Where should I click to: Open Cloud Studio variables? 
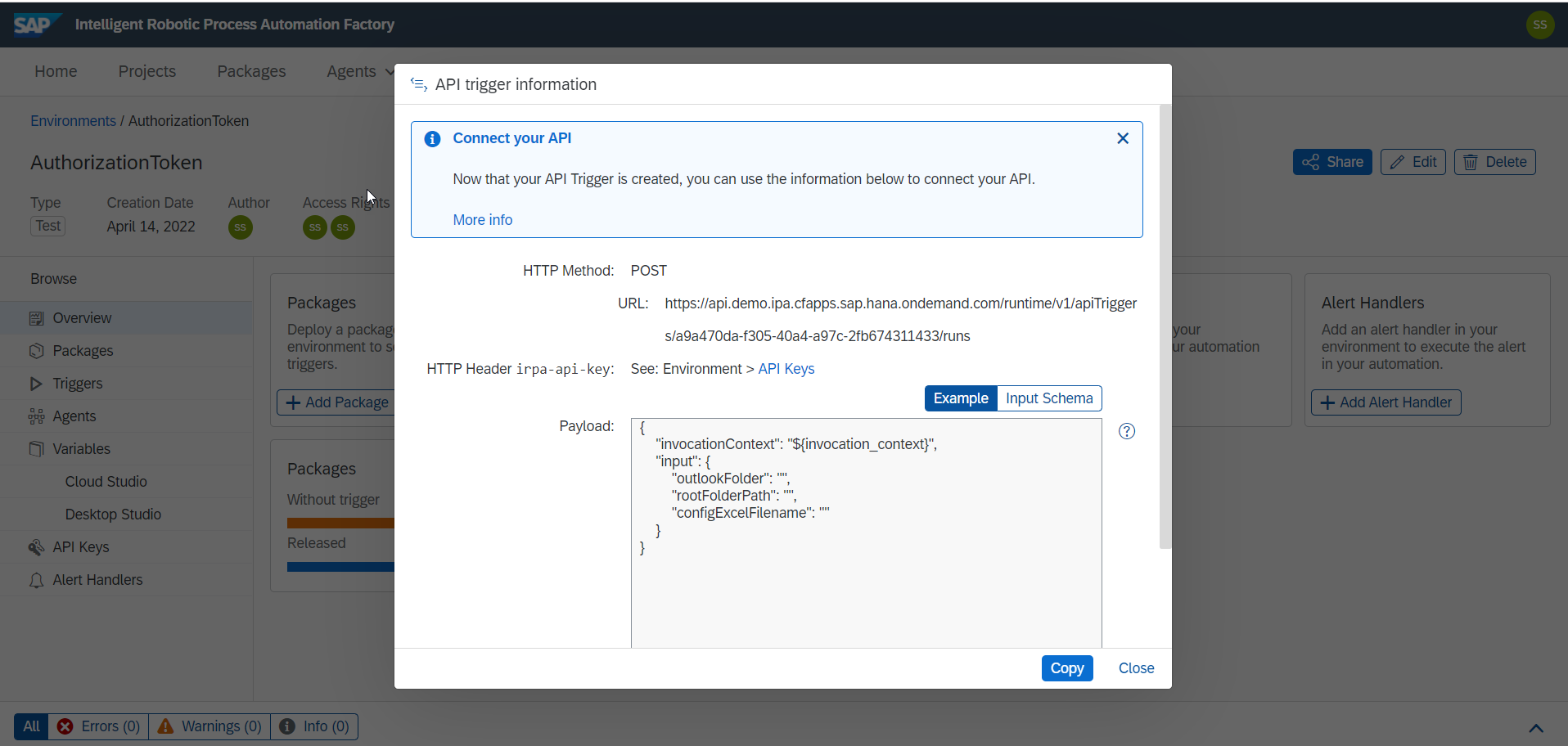[x=126, y=482]
